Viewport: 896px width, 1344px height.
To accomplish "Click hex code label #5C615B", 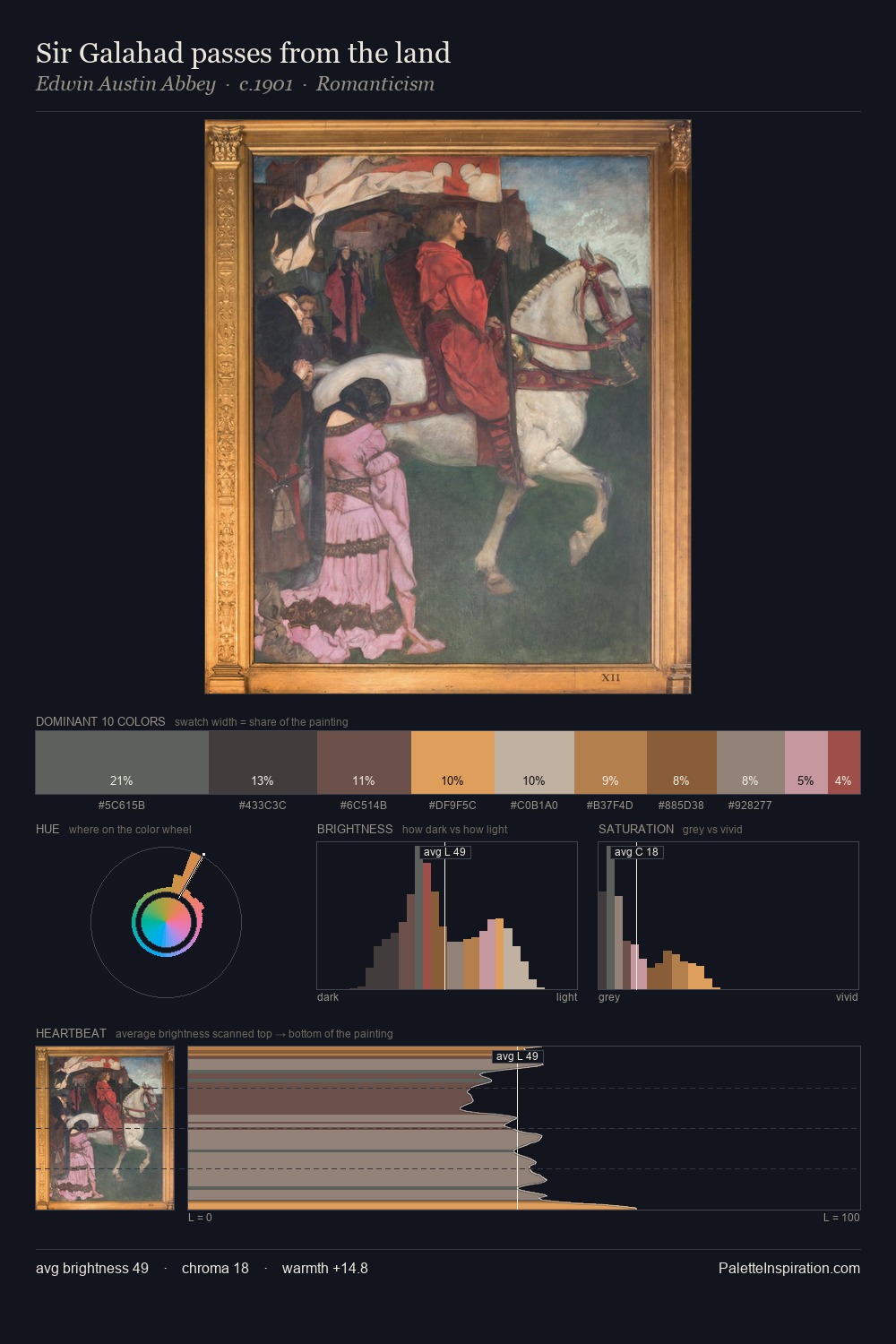I will (122, 806).
